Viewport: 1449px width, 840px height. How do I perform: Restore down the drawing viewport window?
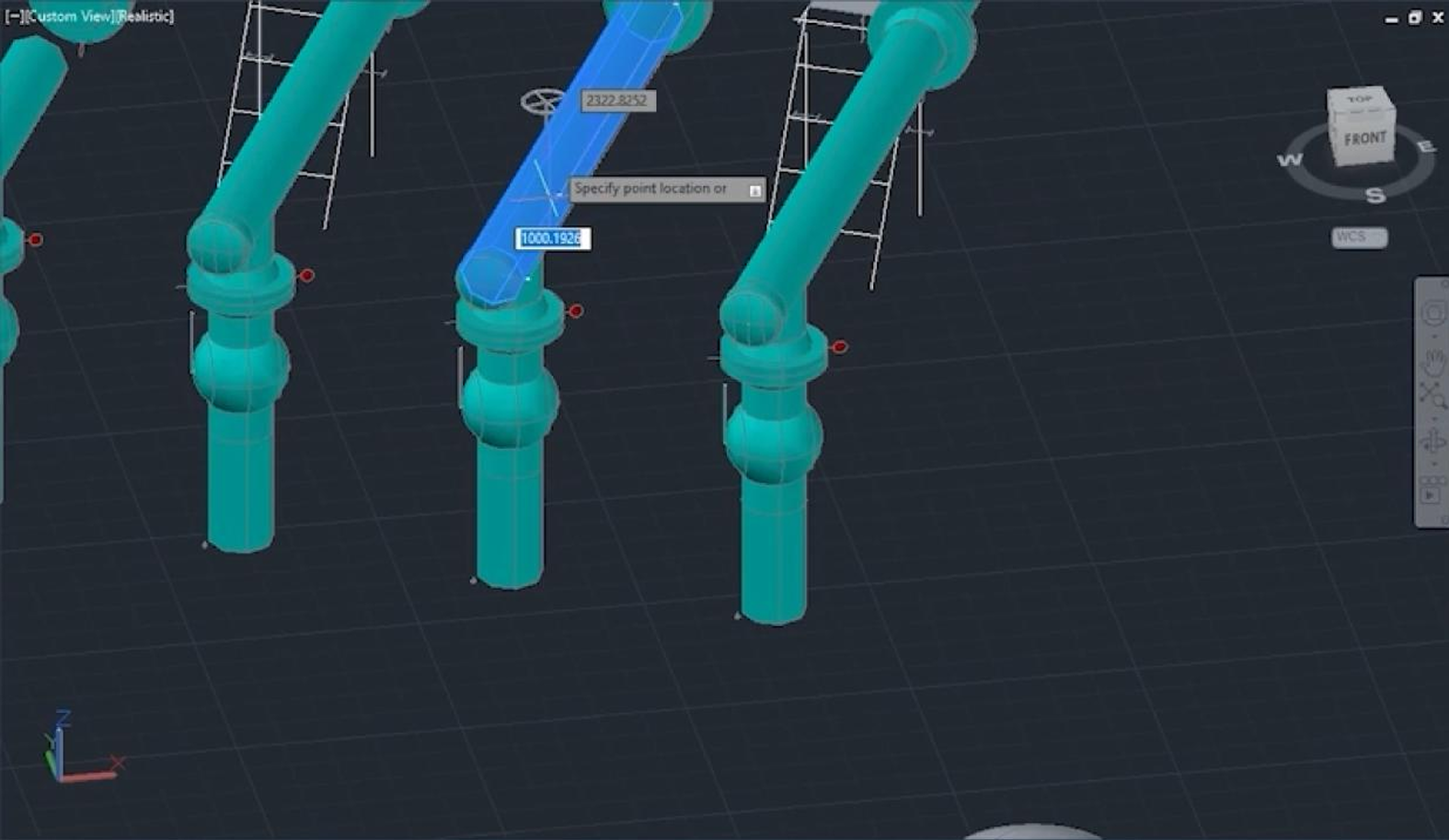[x=1415, y=17]
